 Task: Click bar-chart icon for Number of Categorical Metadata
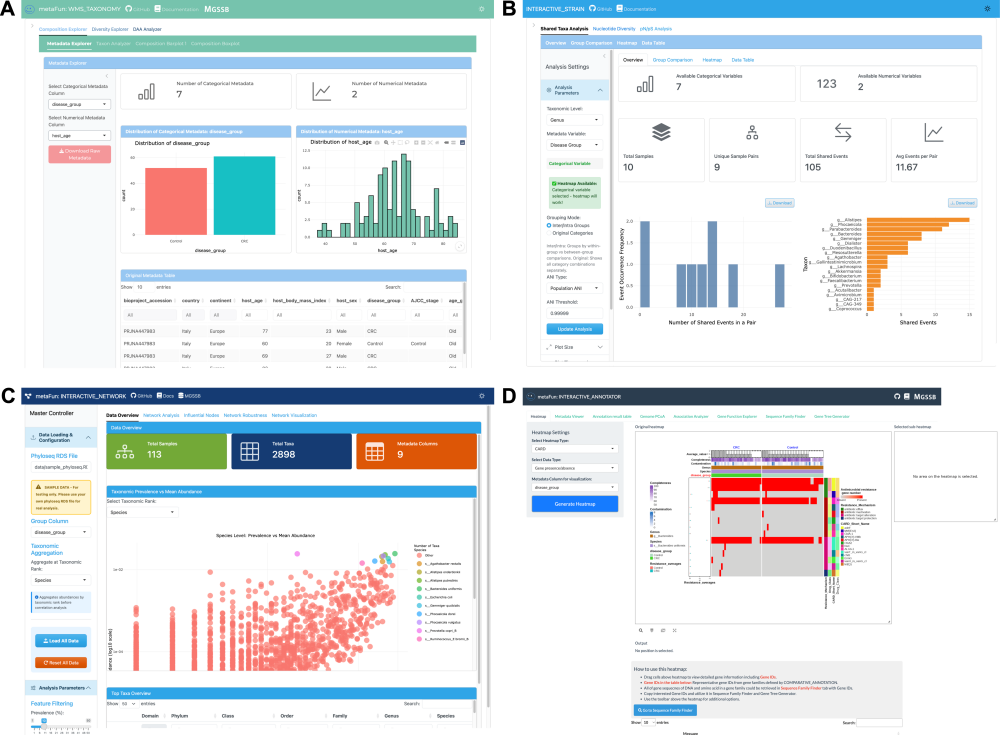coord(146,92)
